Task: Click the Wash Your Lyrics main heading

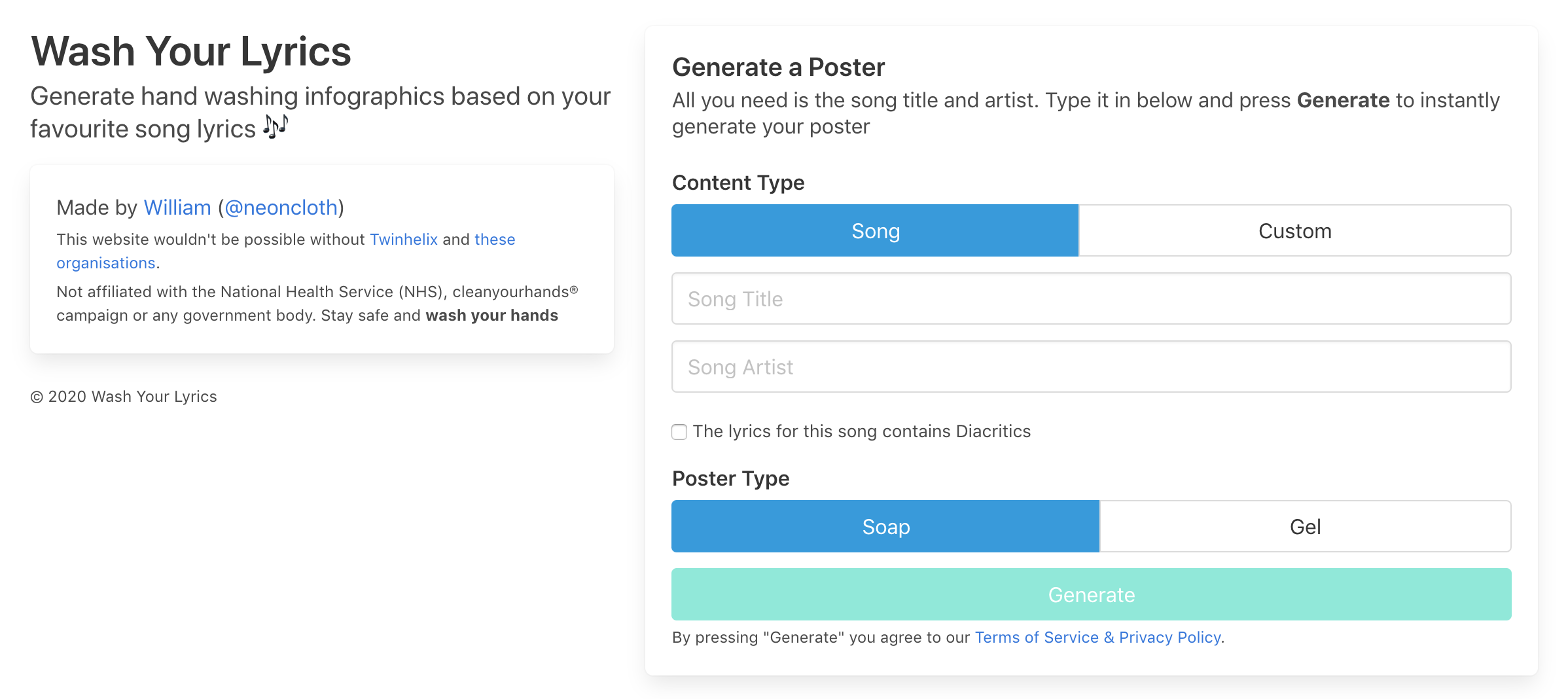Action: (191, 52)
